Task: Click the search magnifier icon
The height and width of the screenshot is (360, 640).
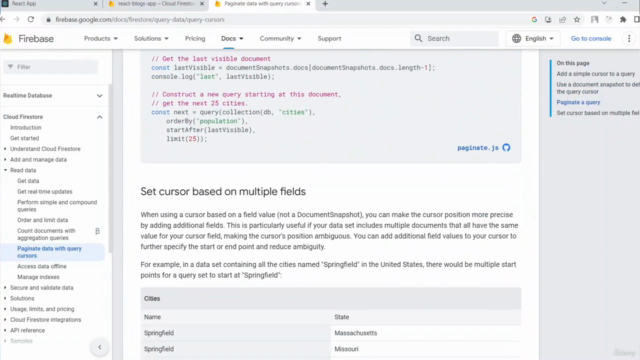Action: point(418,38)
